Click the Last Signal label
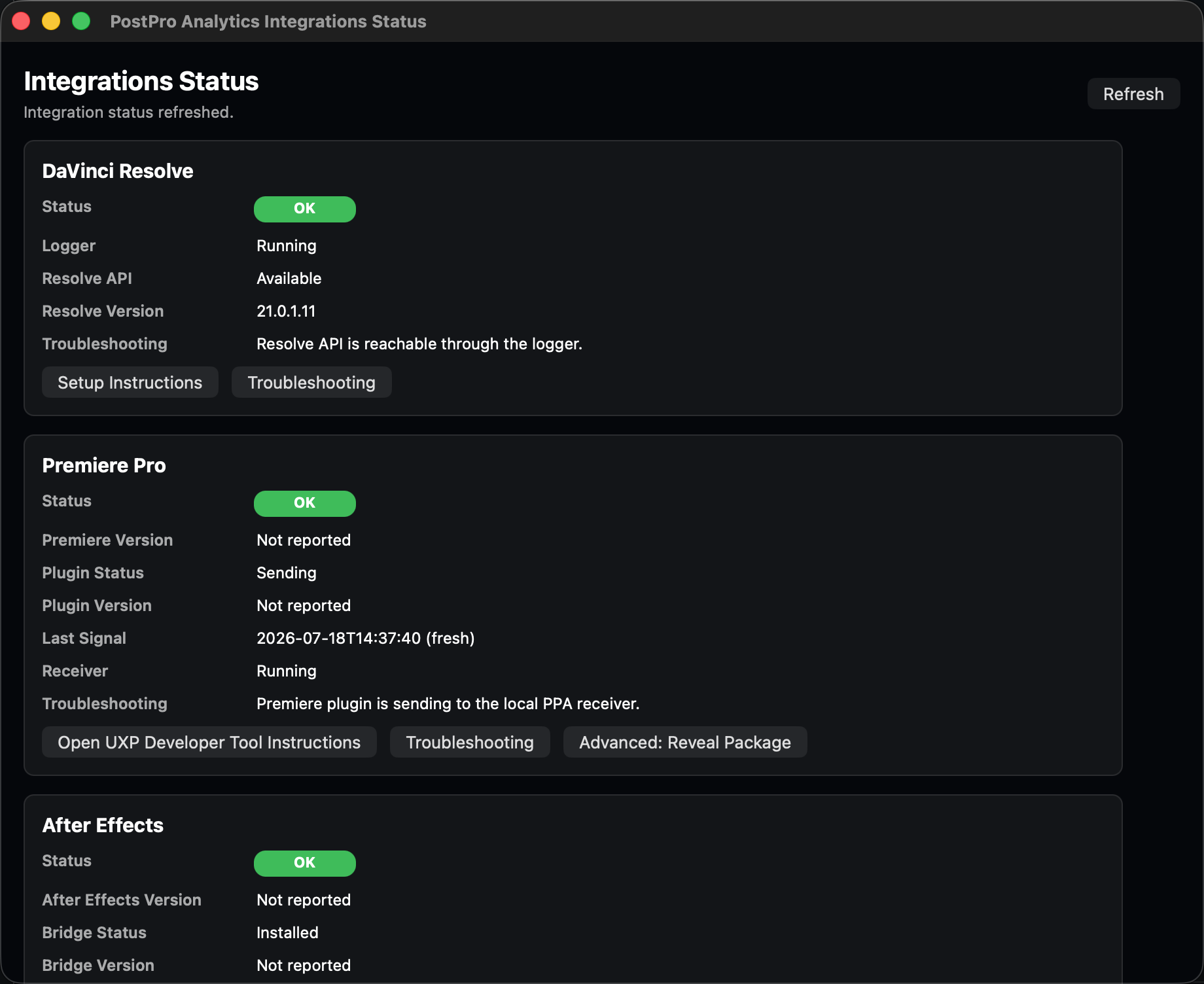The image size is (1204, 984). (x=84, y=639)
